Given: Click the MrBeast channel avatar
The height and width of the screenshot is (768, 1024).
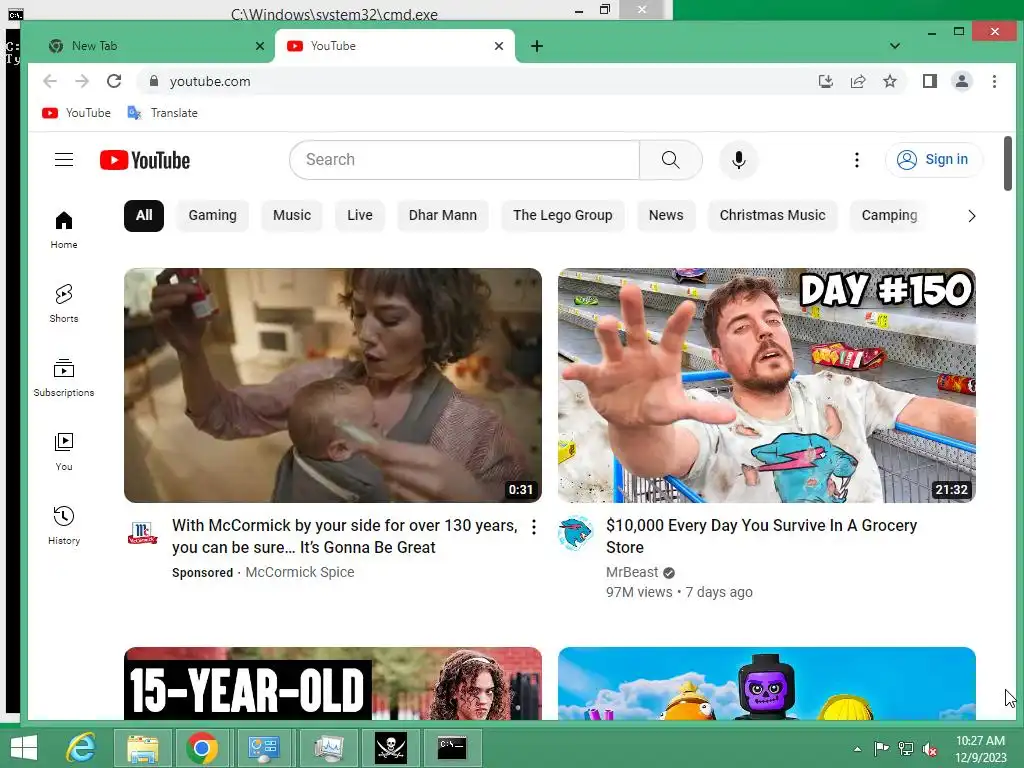Looking at the screenshot, I should (576, 533).
